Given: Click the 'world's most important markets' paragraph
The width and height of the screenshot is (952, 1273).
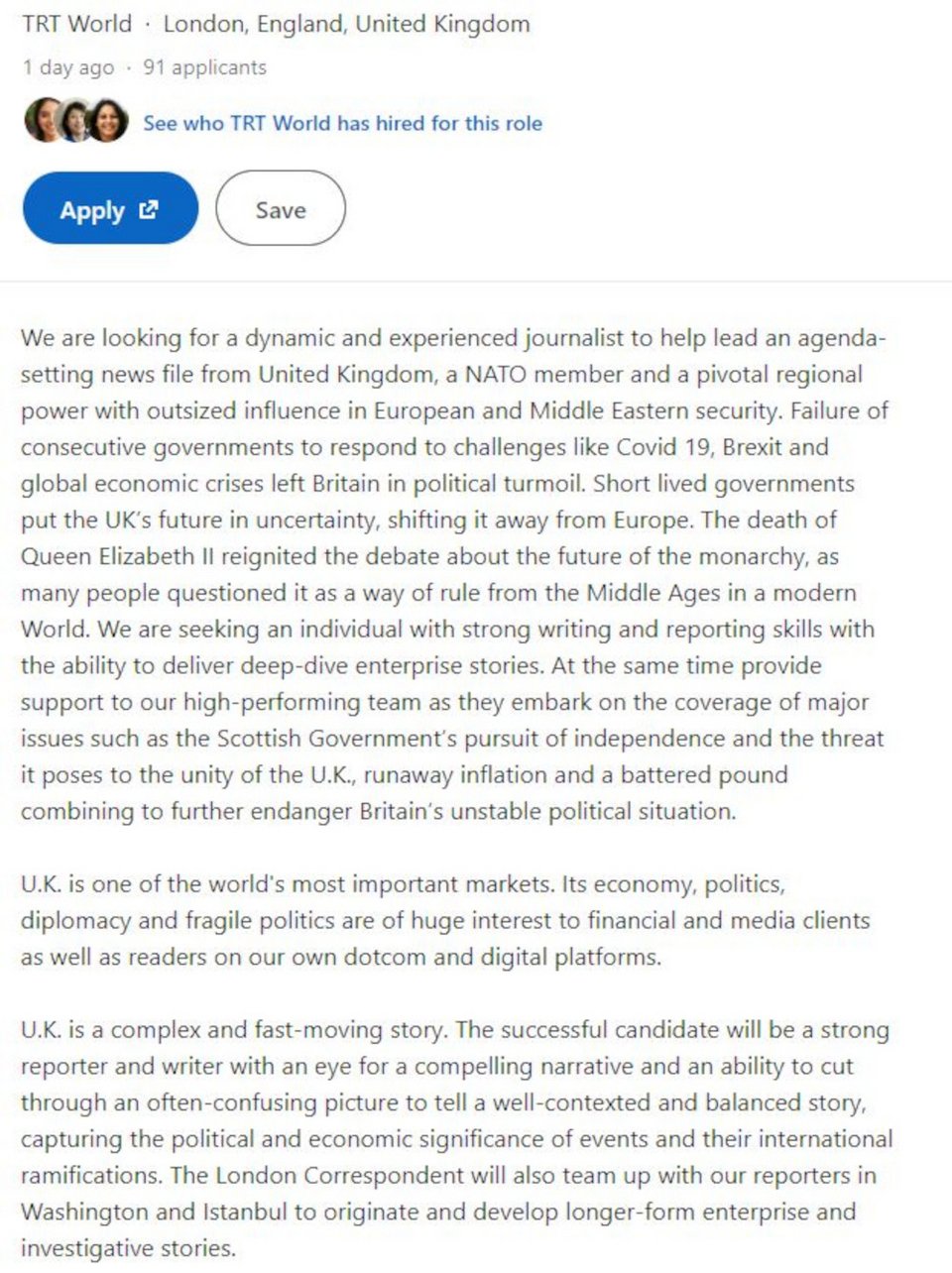Looking at the screenshot, I should (x=444, y=920).
